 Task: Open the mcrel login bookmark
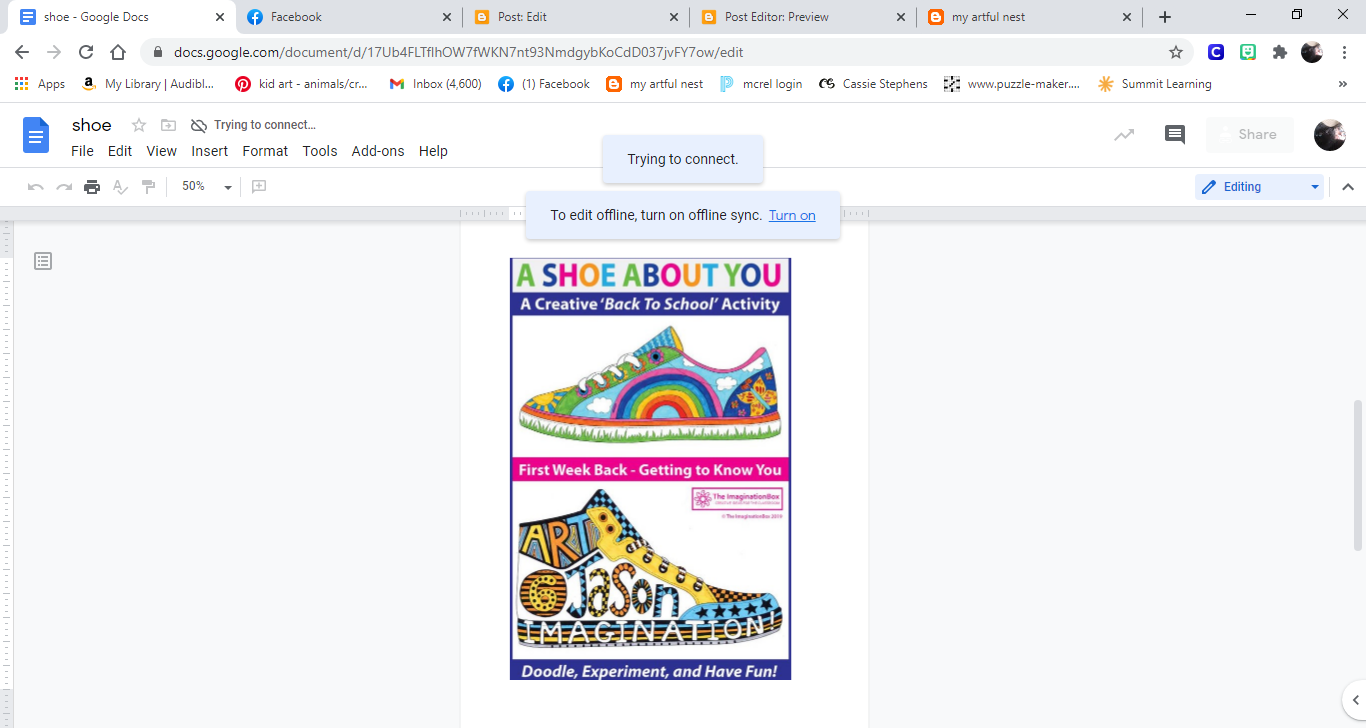pos(761,84)
